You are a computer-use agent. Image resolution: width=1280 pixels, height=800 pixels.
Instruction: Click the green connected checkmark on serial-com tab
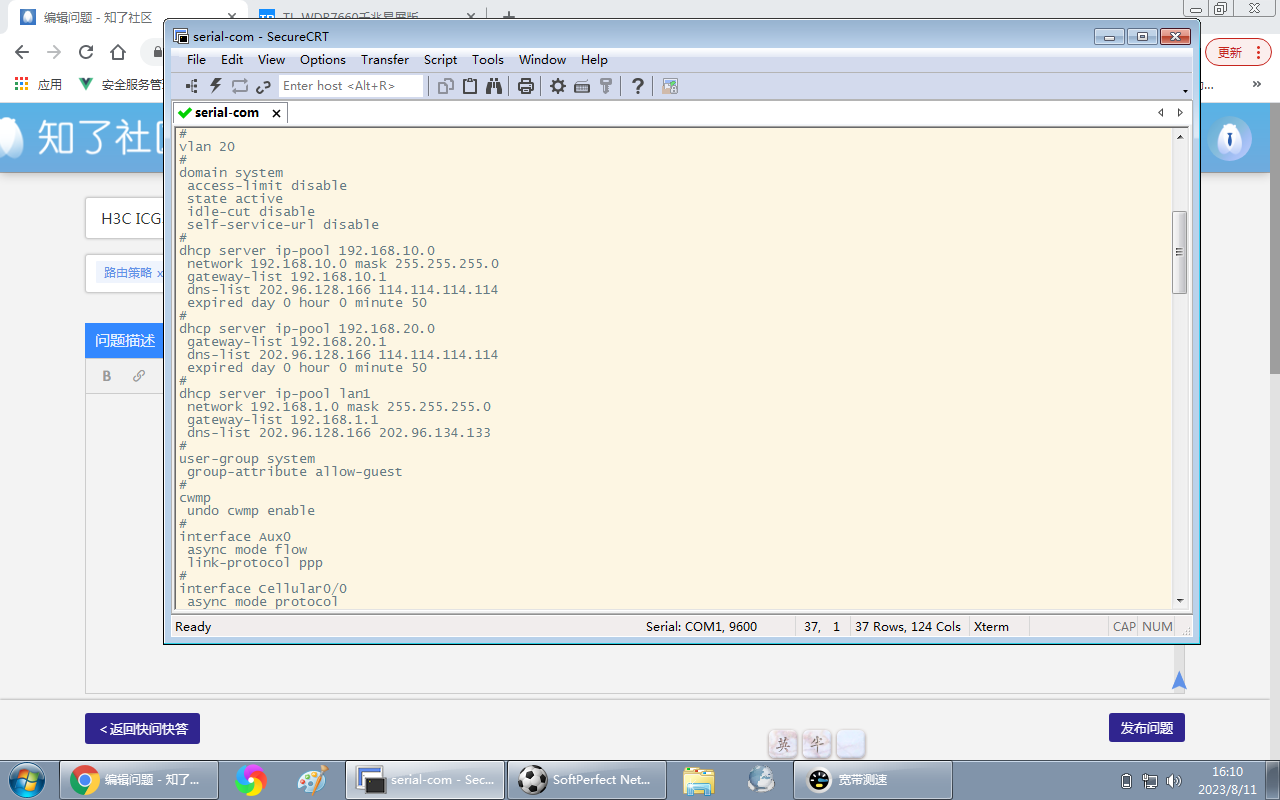(x=184, y=113)
